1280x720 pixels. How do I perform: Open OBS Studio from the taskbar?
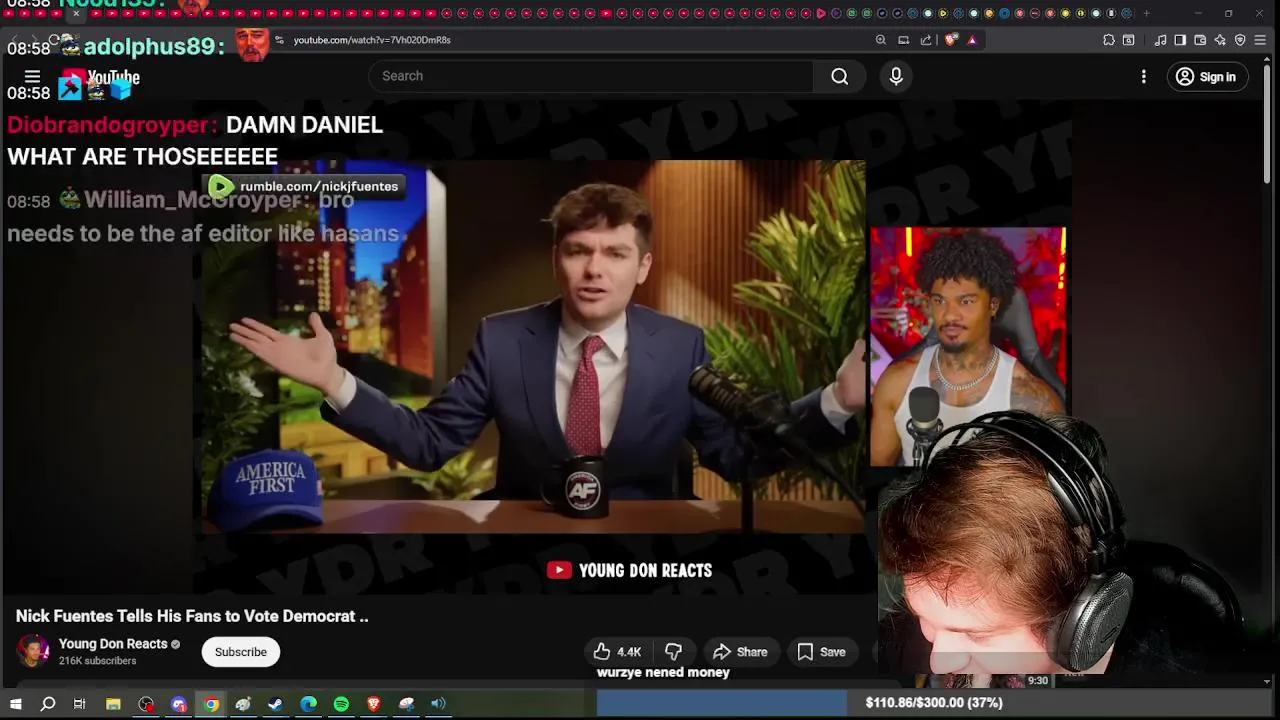point(146,704)
